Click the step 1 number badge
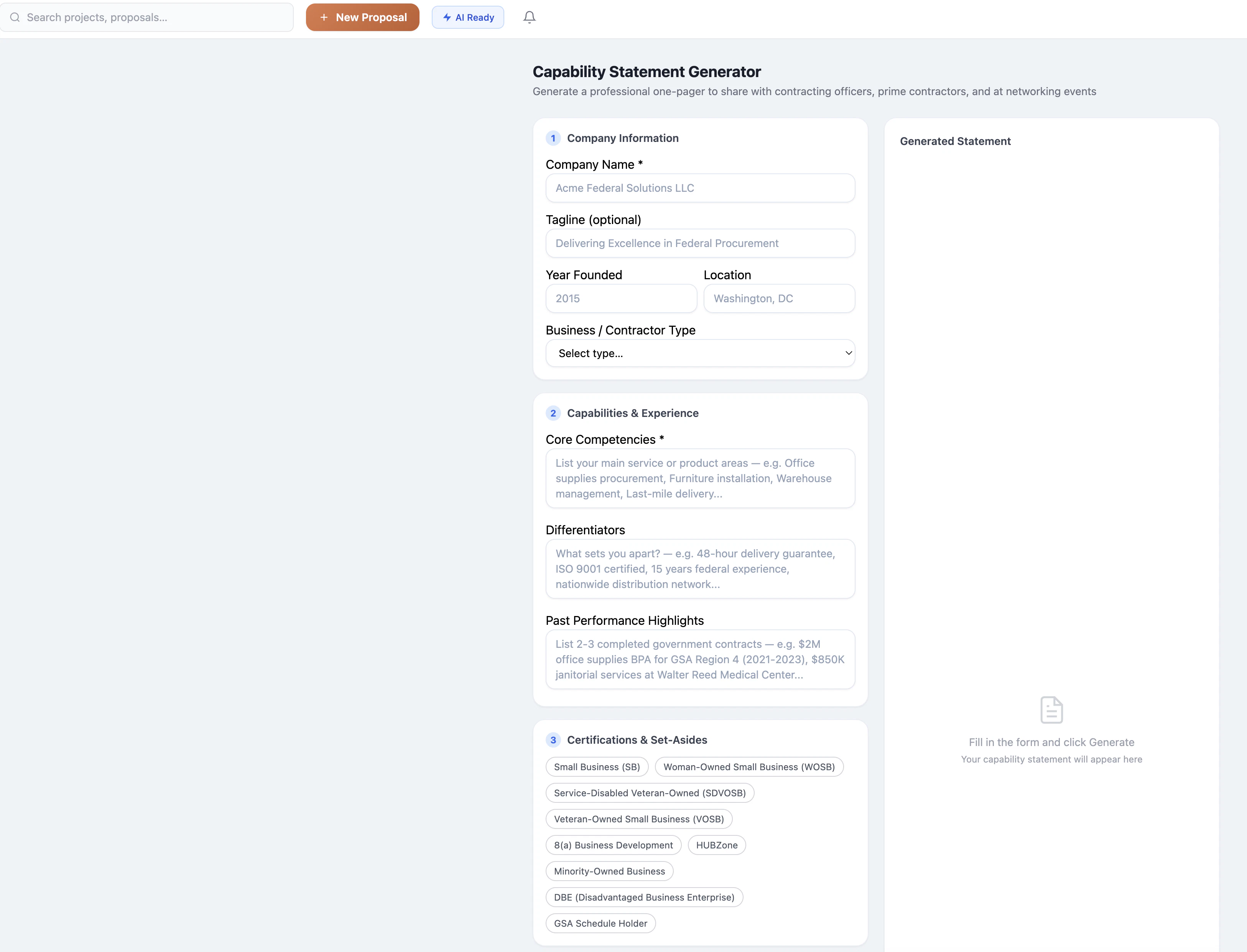The height and width of the screenshot is (952, 1247). (x=553, y=138)
